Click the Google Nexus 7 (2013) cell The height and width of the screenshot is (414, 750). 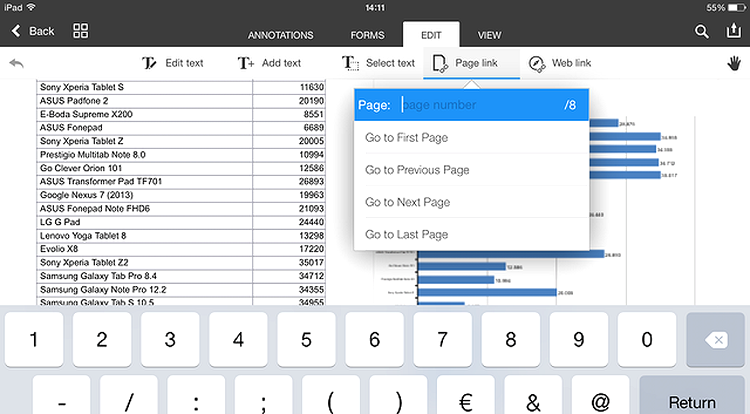coord(144,195)
